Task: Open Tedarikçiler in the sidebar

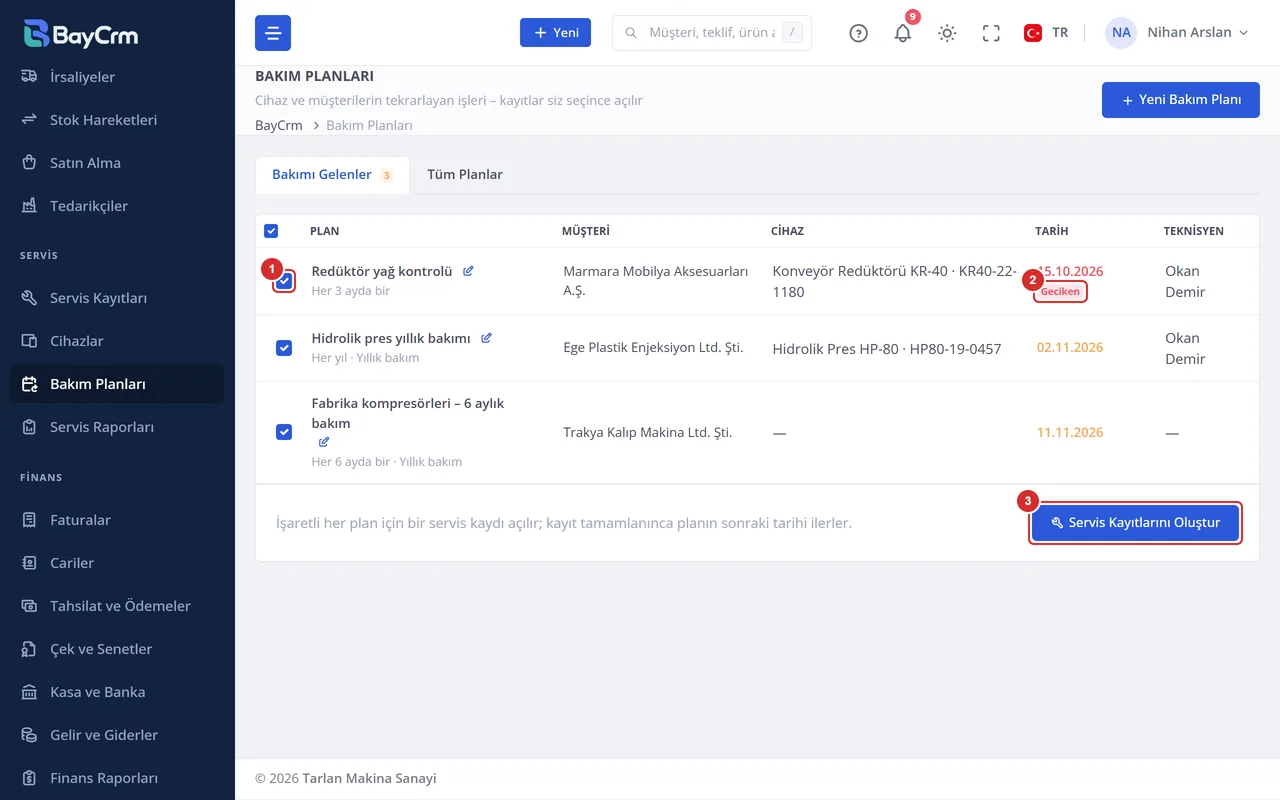Action: [117, 206]
